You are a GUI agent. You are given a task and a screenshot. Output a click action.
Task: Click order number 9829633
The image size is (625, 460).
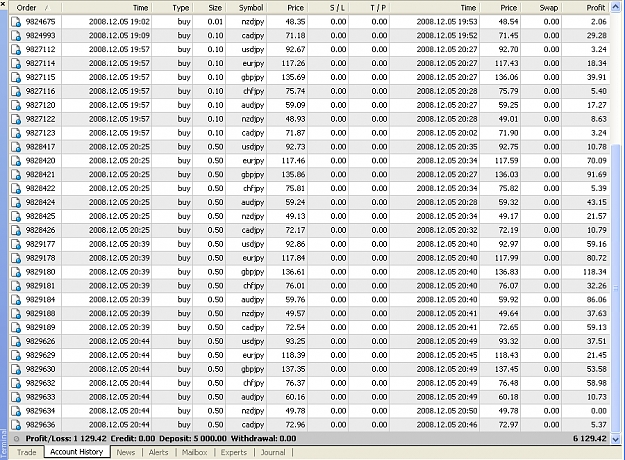40,397
